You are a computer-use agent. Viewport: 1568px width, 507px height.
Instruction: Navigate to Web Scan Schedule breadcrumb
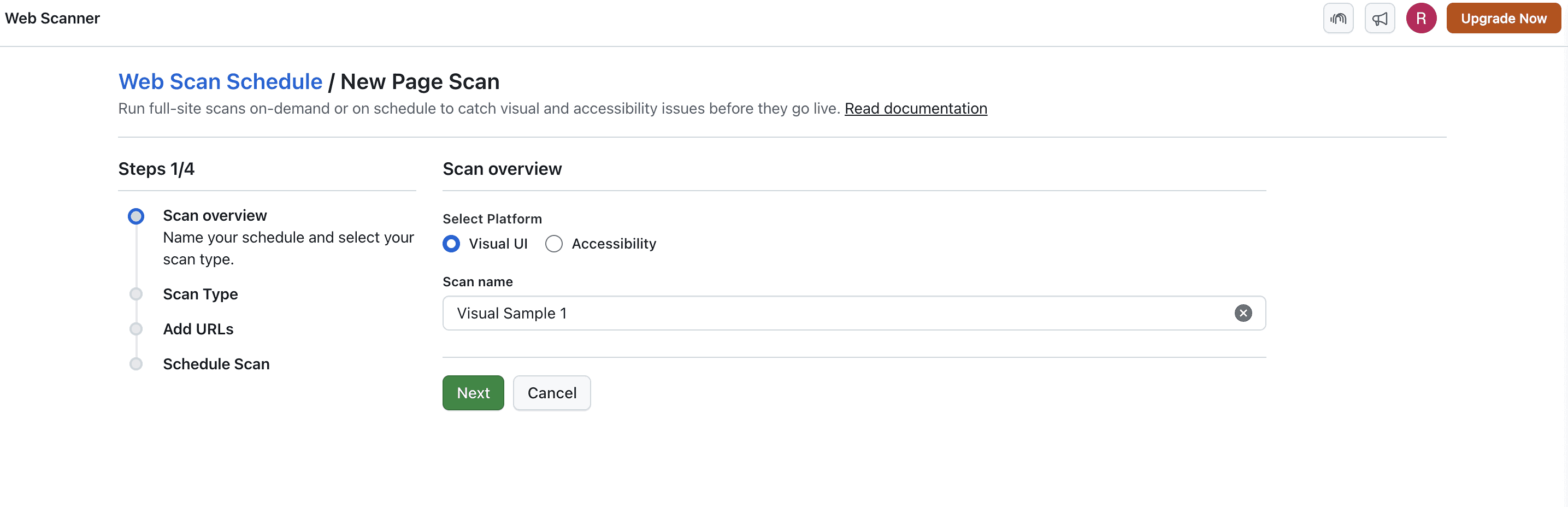[x=220, y=81]
